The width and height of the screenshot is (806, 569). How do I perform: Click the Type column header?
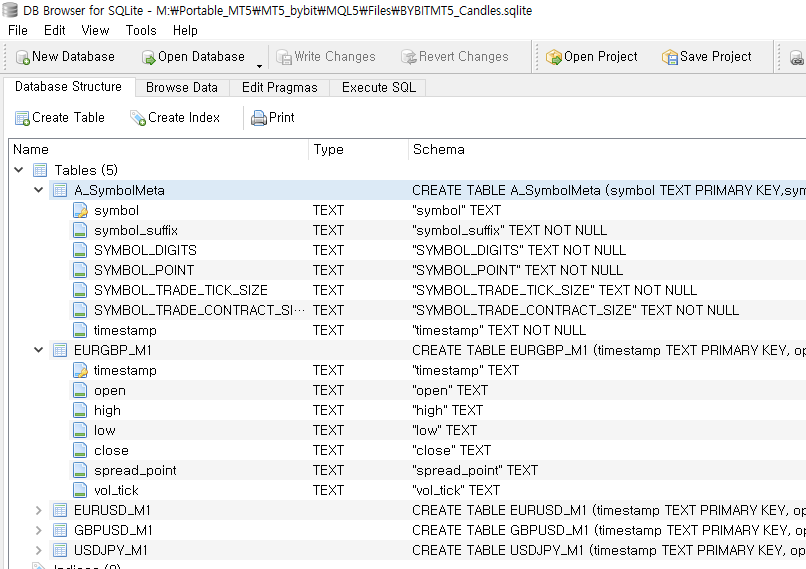click(x=359, y=150)
